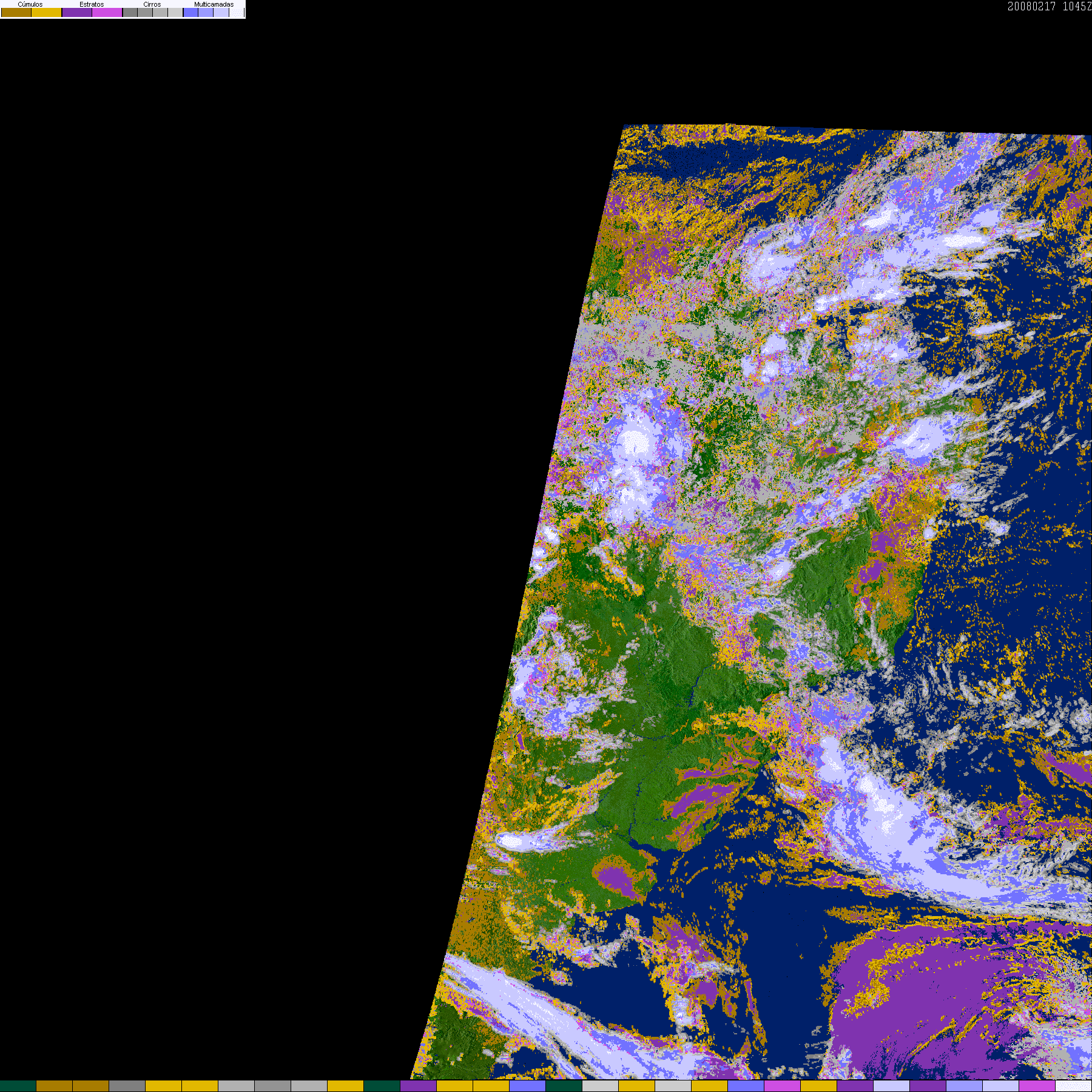Click the "Estratos" legend label
The height and width of the screenshot is (1092, 1092).
92,4
